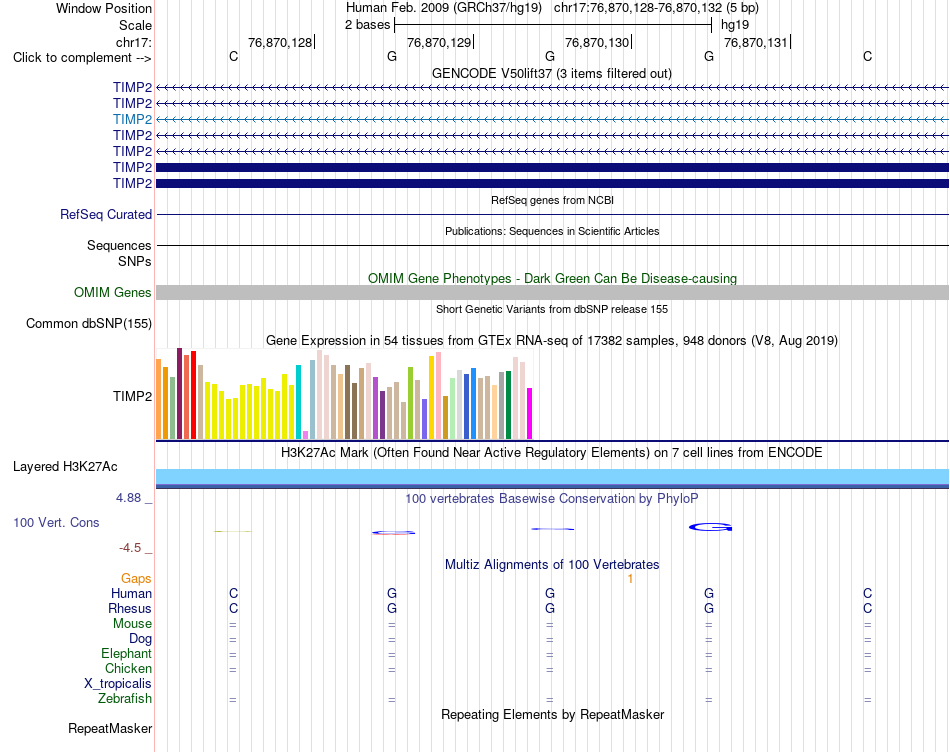Open 'Short Genetic Variants from dbSNP release 155' title

click(552, 309)
